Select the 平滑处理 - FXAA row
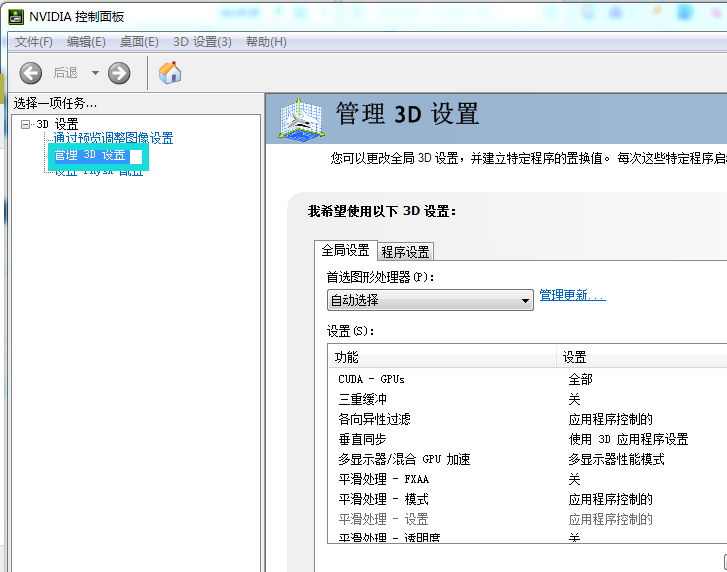This screenshot has width=727, height=572. 528,479
